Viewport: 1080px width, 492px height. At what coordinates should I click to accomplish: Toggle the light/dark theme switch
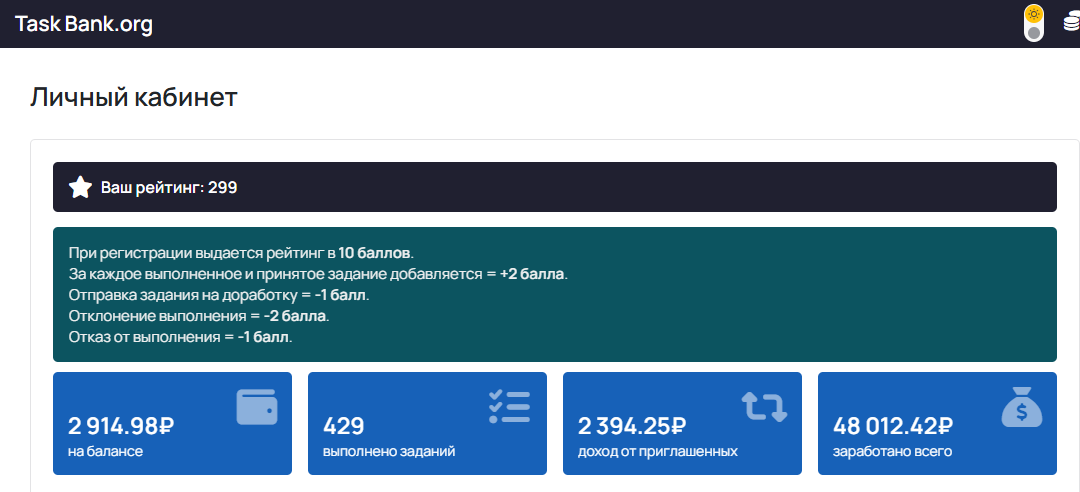1033,23
